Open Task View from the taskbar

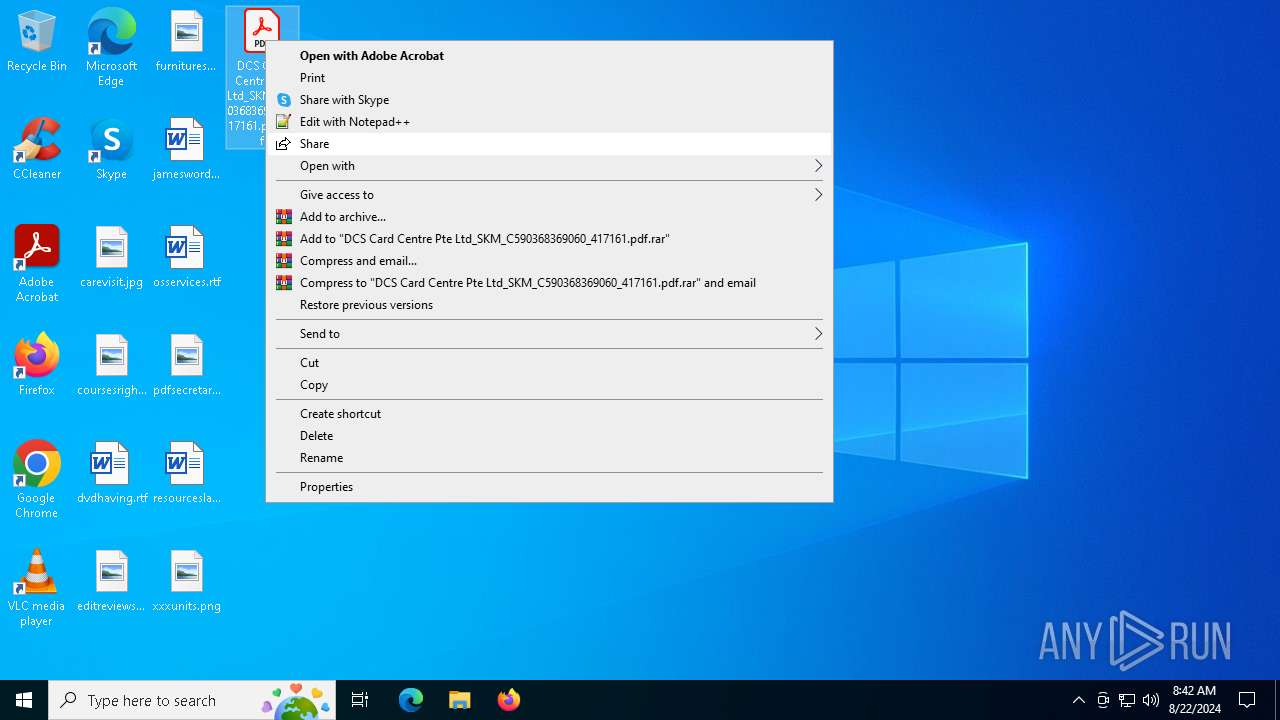[x=360, y=700]
